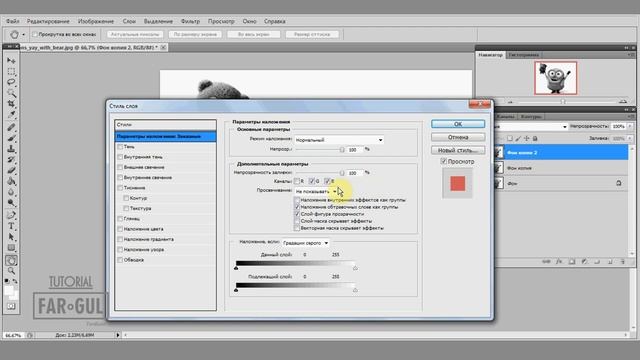Click the lock all icon in Layers panel
Viewport: 640px width, 360px height.
(535, 138)
